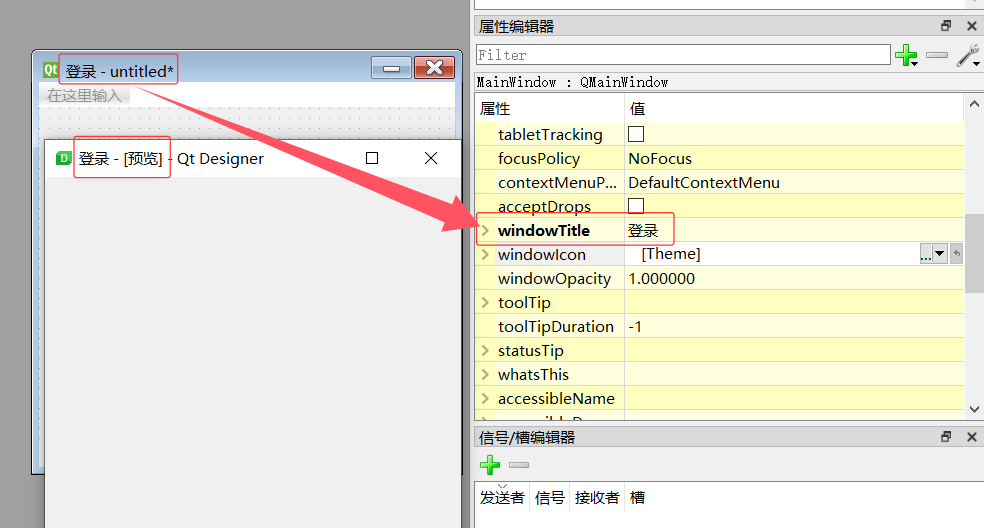Expand the windowTitle property
Viewport: 984px width, 528px height.
tap(485, 230)
